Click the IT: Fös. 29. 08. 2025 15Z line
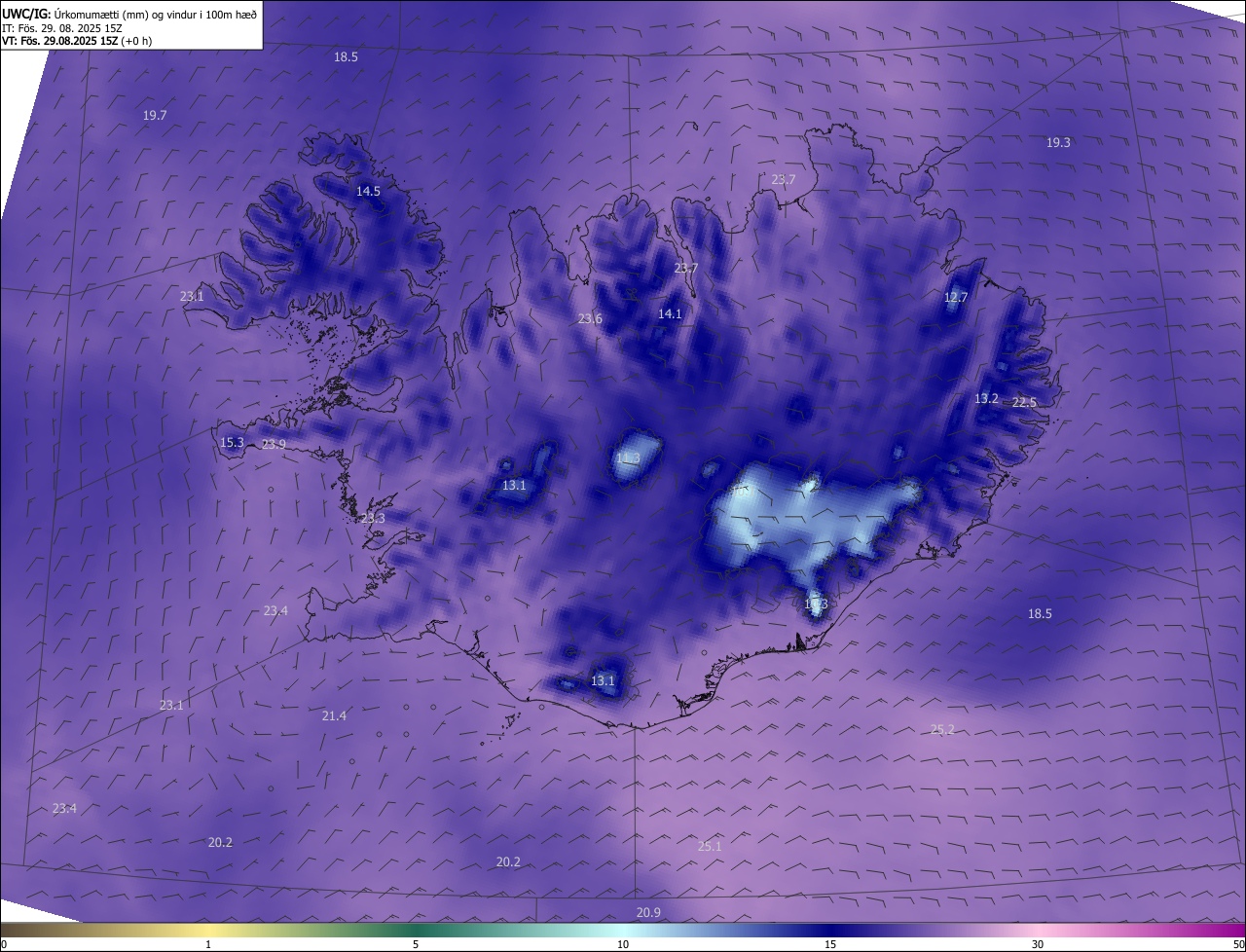 [x=62, y=28]
